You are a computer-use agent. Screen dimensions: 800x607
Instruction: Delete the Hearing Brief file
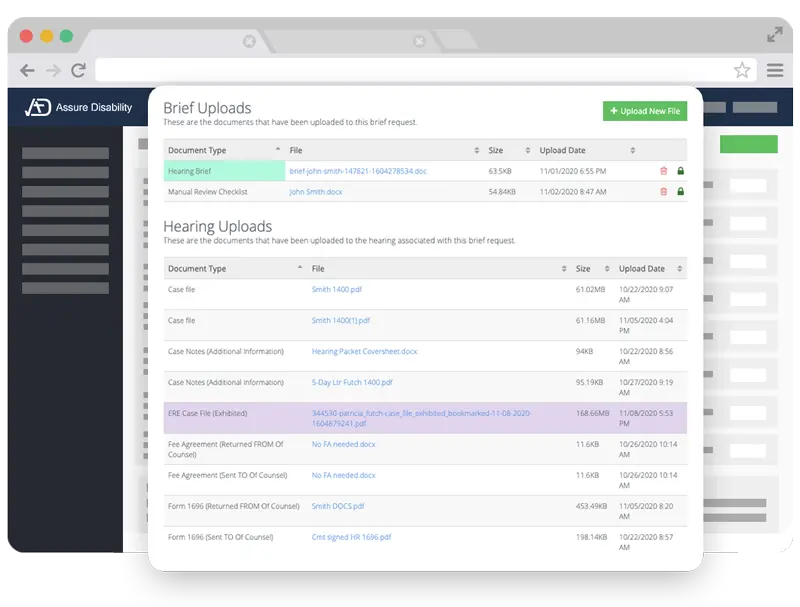(663, 171)
